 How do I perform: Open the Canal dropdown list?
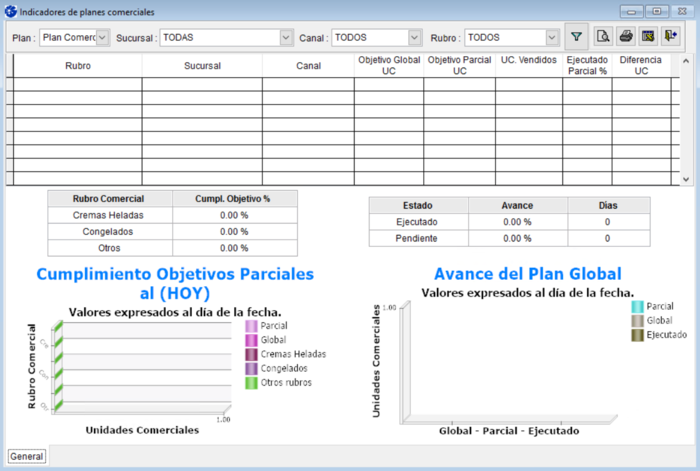click(415, 37)
